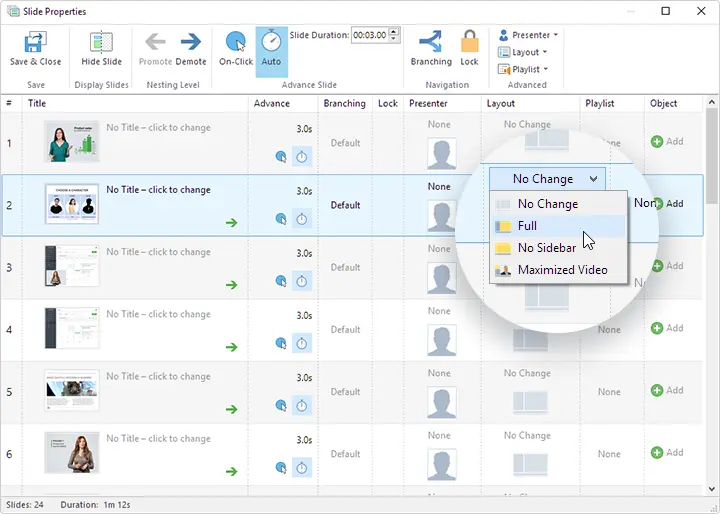The width and height of the screenshot is (720, 514).
Task: Decrease slide duration with the down spinner
Action: (x=394, y=39)
